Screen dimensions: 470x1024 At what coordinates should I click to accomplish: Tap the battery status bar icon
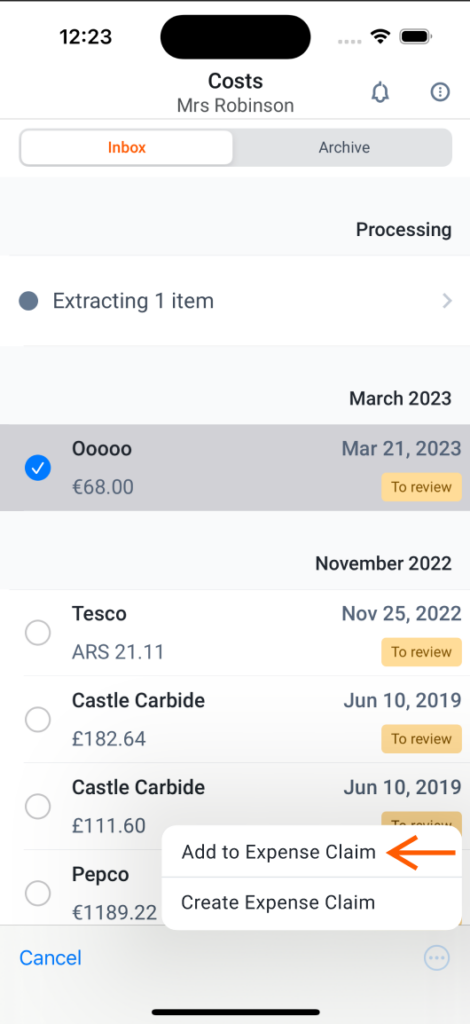point(414,37)
